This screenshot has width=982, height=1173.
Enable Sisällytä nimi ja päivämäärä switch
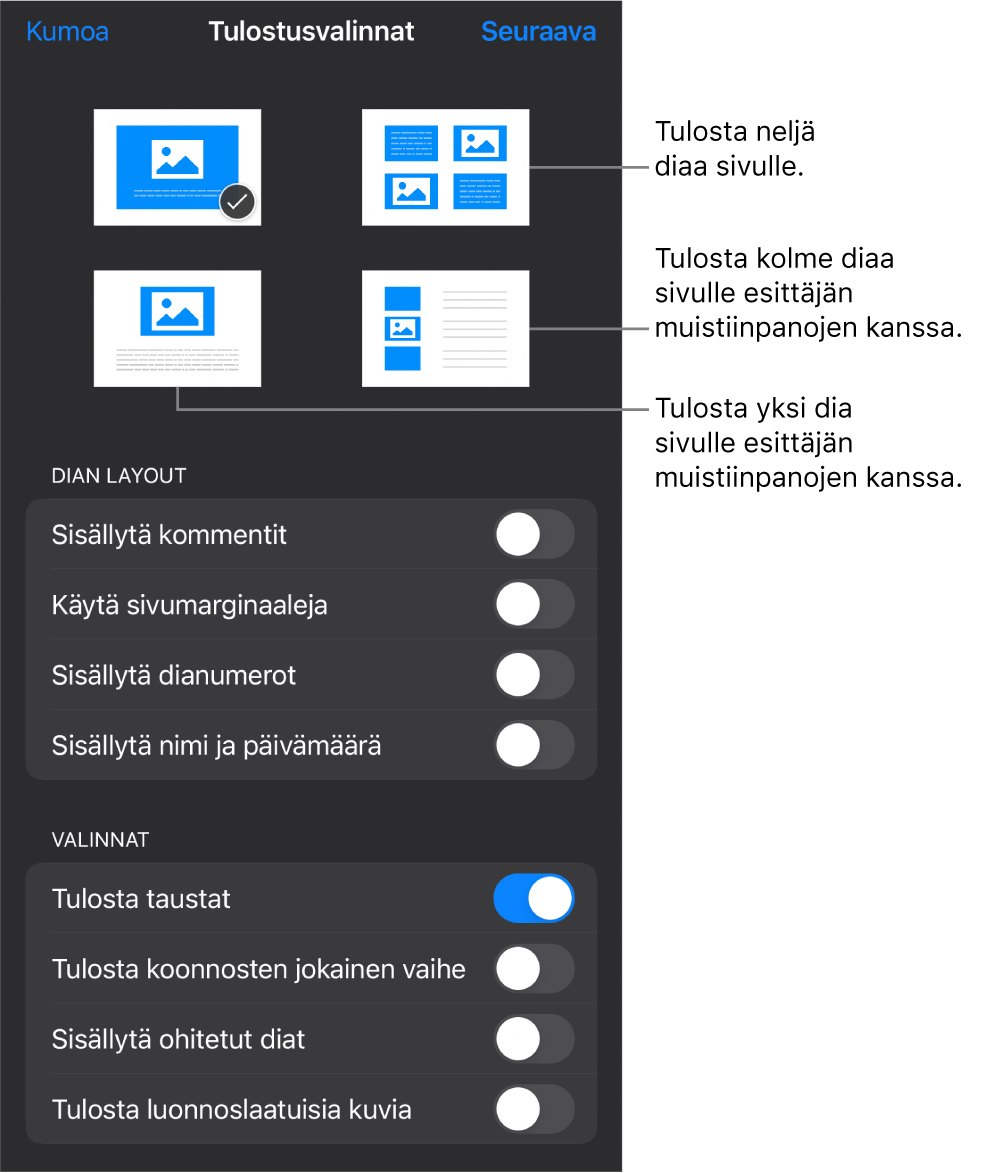[534, 746]
